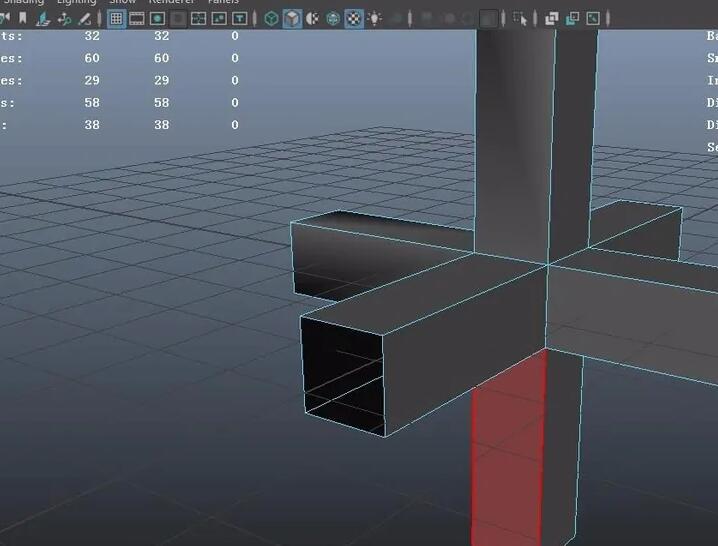Toggle the film gate display
Viewport: 718px width, 546px height.
pyautogui.click(x=137, y=18)
